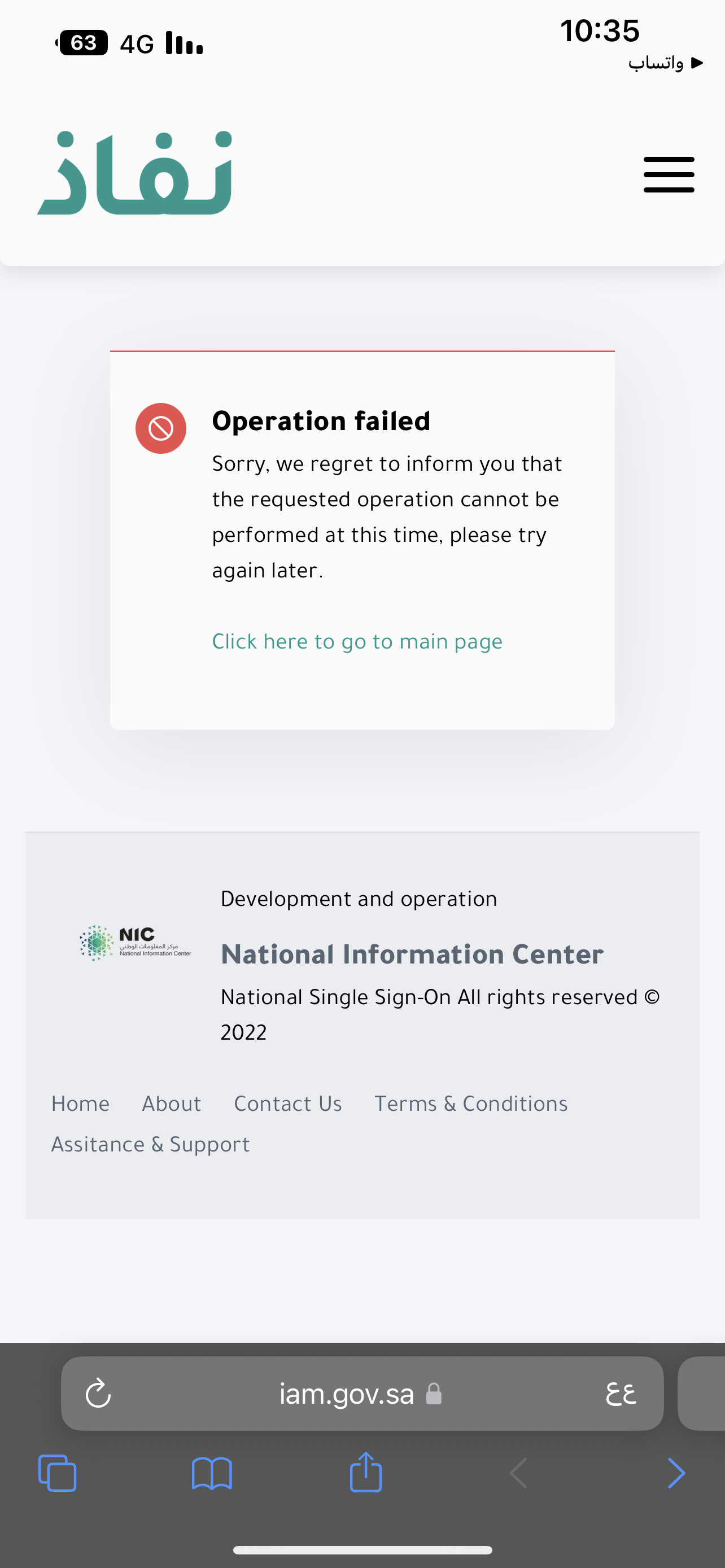Reload the page with the refresh icon
This screenshot has height=1568, width=725.
click(98, 1393)
